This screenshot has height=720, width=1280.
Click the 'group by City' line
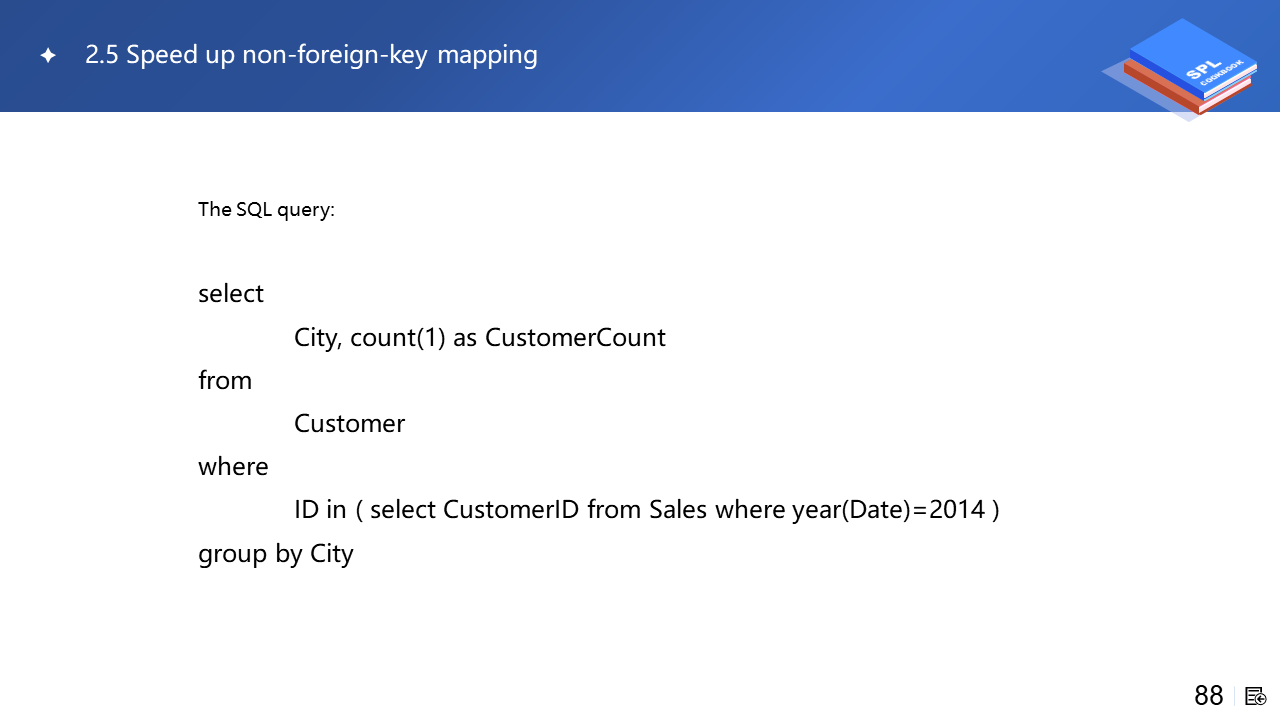(276, 553)
